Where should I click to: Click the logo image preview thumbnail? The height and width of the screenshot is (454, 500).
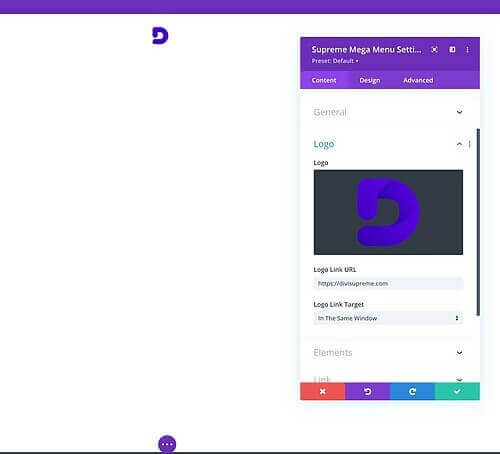(388, 212)
